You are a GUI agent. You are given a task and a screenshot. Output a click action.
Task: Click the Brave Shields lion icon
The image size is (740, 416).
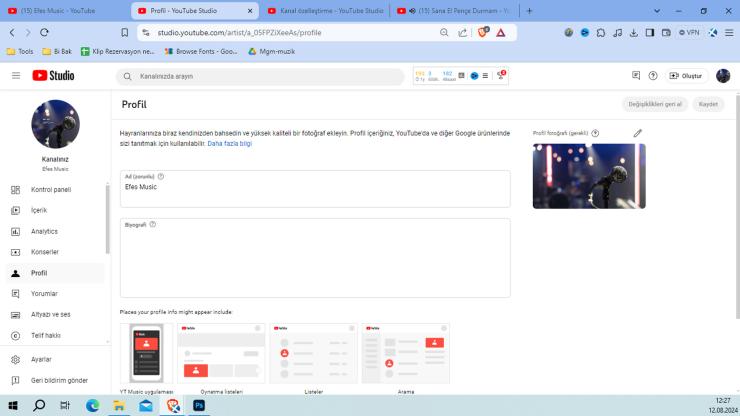(481, 32)
